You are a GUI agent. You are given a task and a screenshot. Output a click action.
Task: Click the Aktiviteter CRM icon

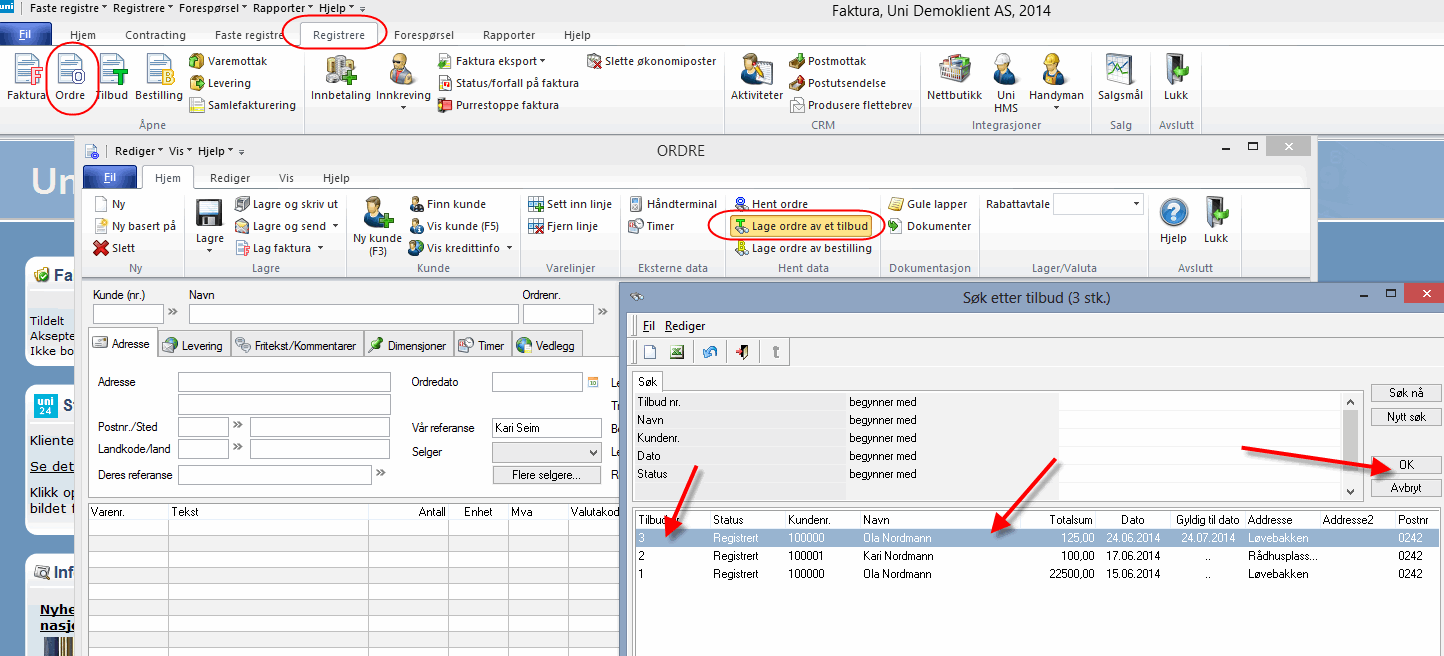[x=756, y=77]
